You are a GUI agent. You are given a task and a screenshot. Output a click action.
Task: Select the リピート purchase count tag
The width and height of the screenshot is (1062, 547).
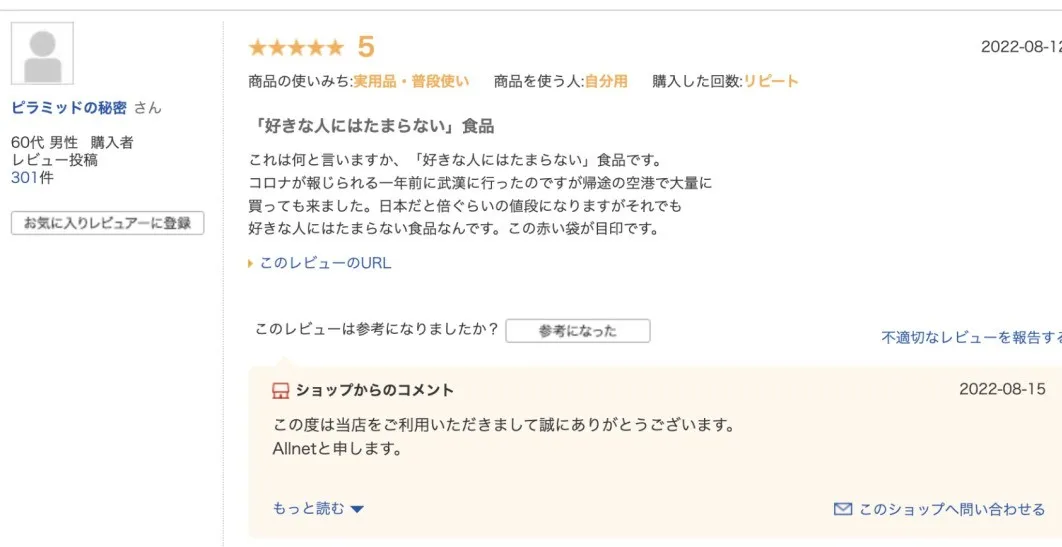point(771,82)
